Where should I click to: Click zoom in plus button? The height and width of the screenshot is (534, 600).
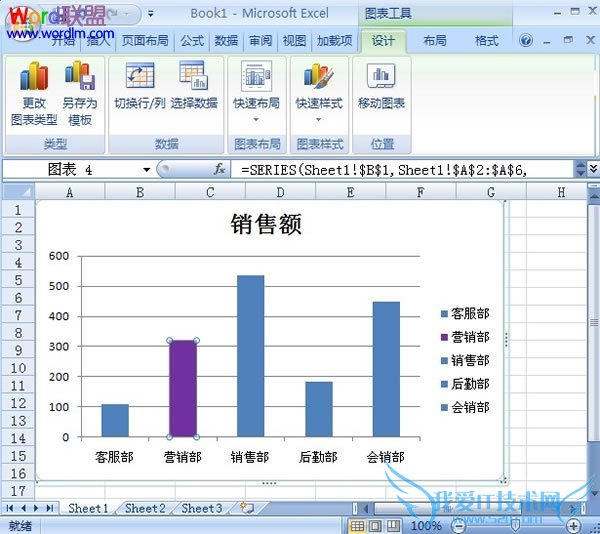[x=573, y=526]
